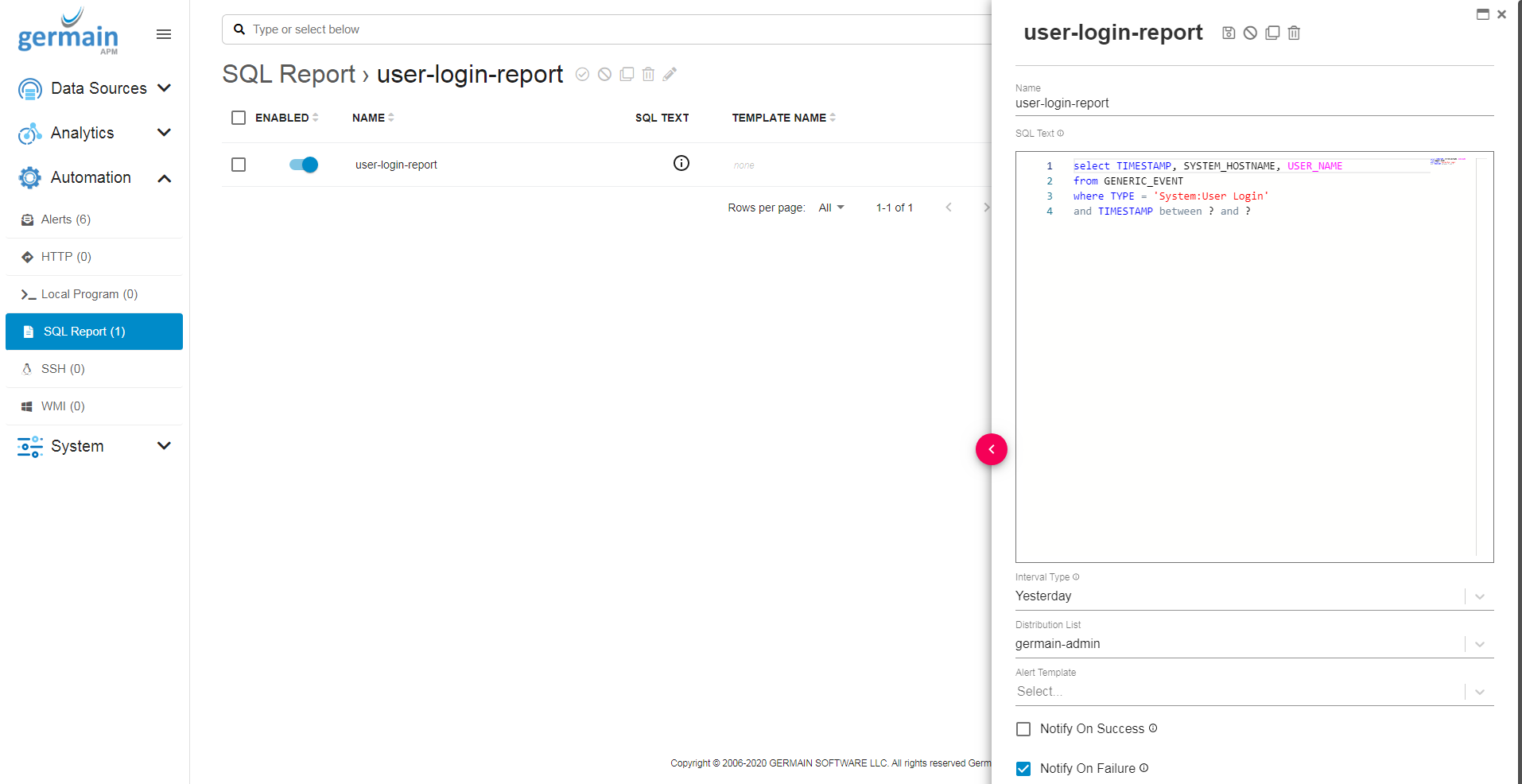Click the save icon in the side panel header
Viewport: 1522px width, 784px height.
coord(1229,33)
